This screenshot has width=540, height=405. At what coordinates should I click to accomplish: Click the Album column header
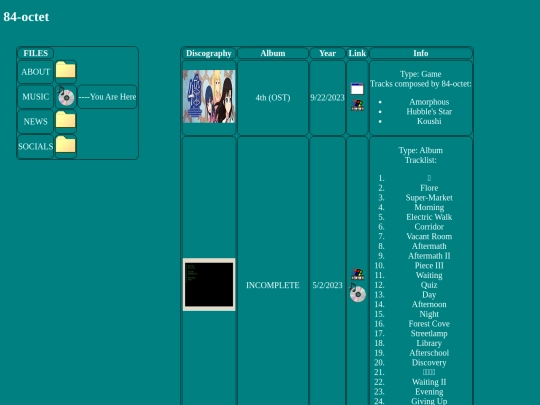273,53
